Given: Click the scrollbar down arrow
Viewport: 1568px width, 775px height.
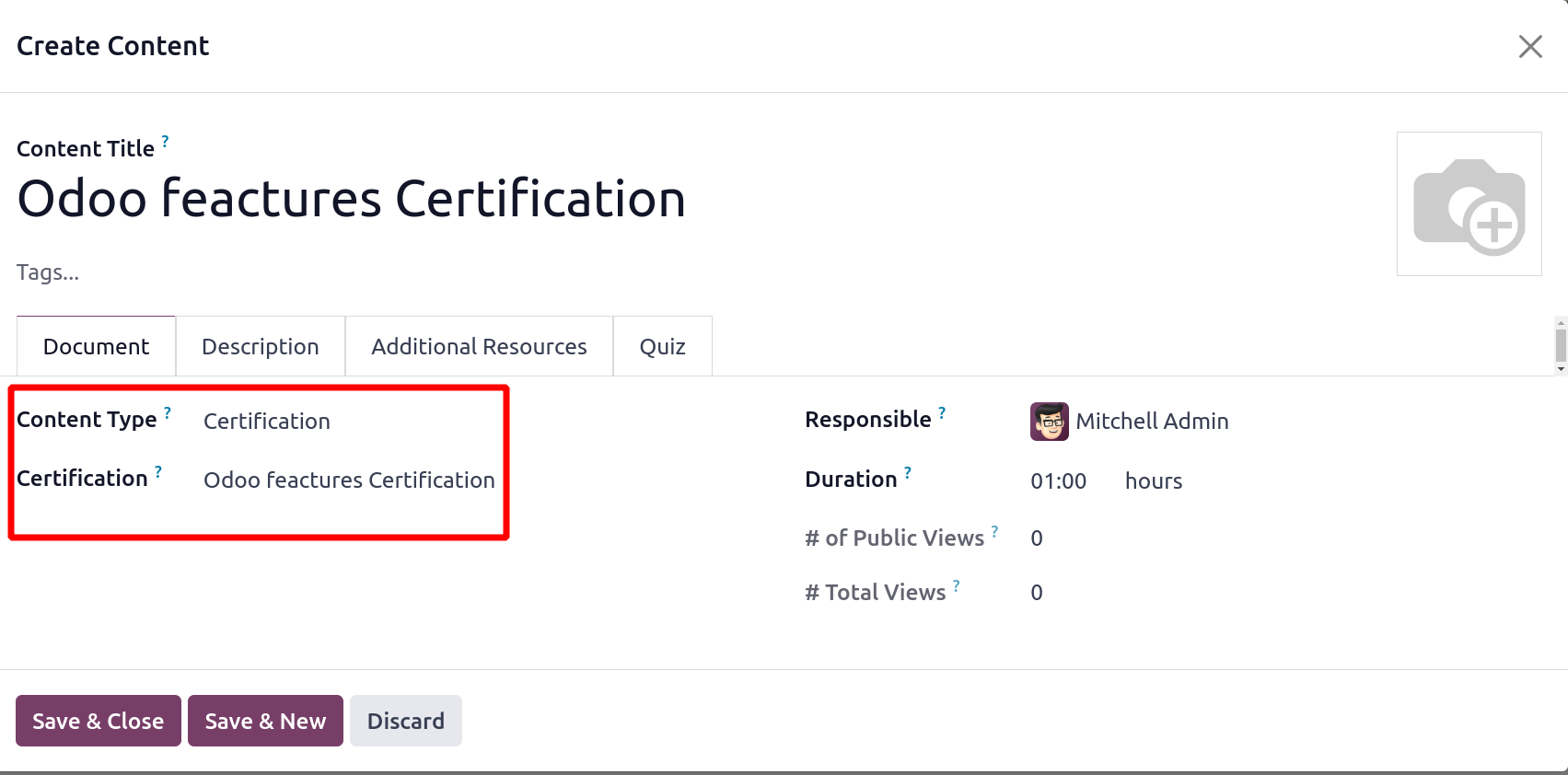Looking at the screenshot, I should [1561, 369].
